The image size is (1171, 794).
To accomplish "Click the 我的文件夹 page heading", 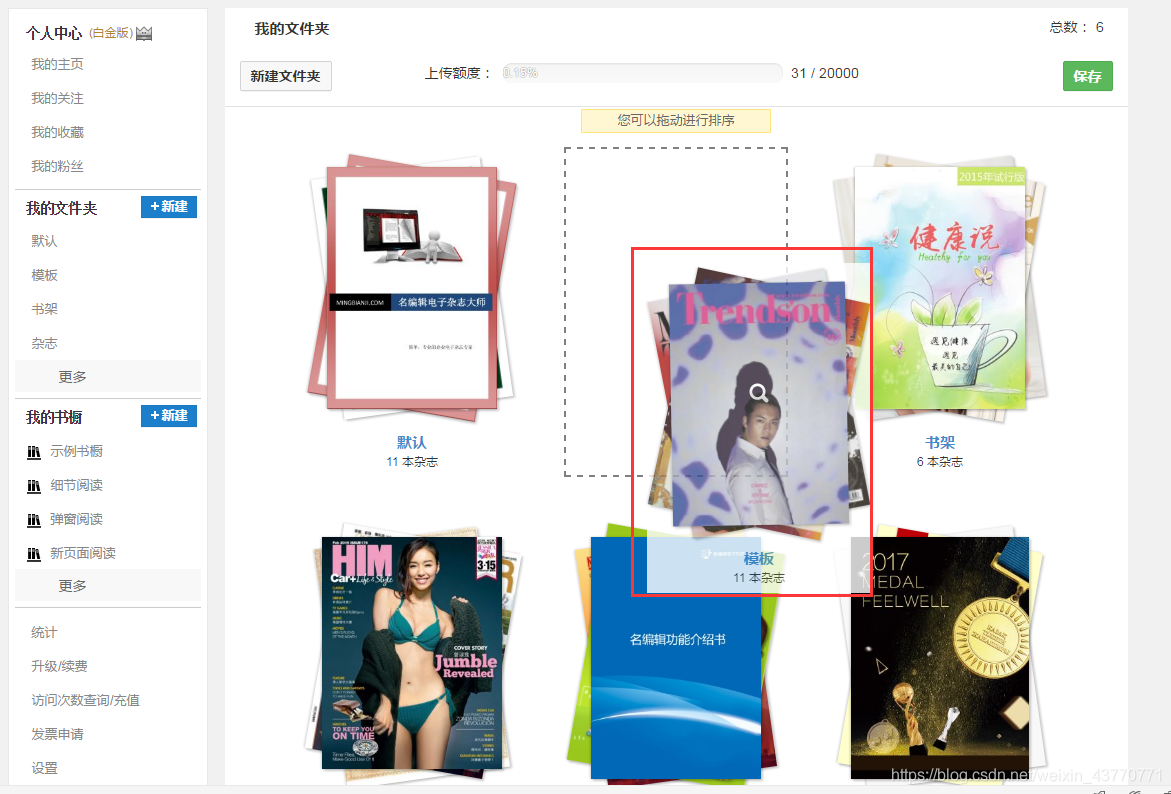I will tap(292, 29).
